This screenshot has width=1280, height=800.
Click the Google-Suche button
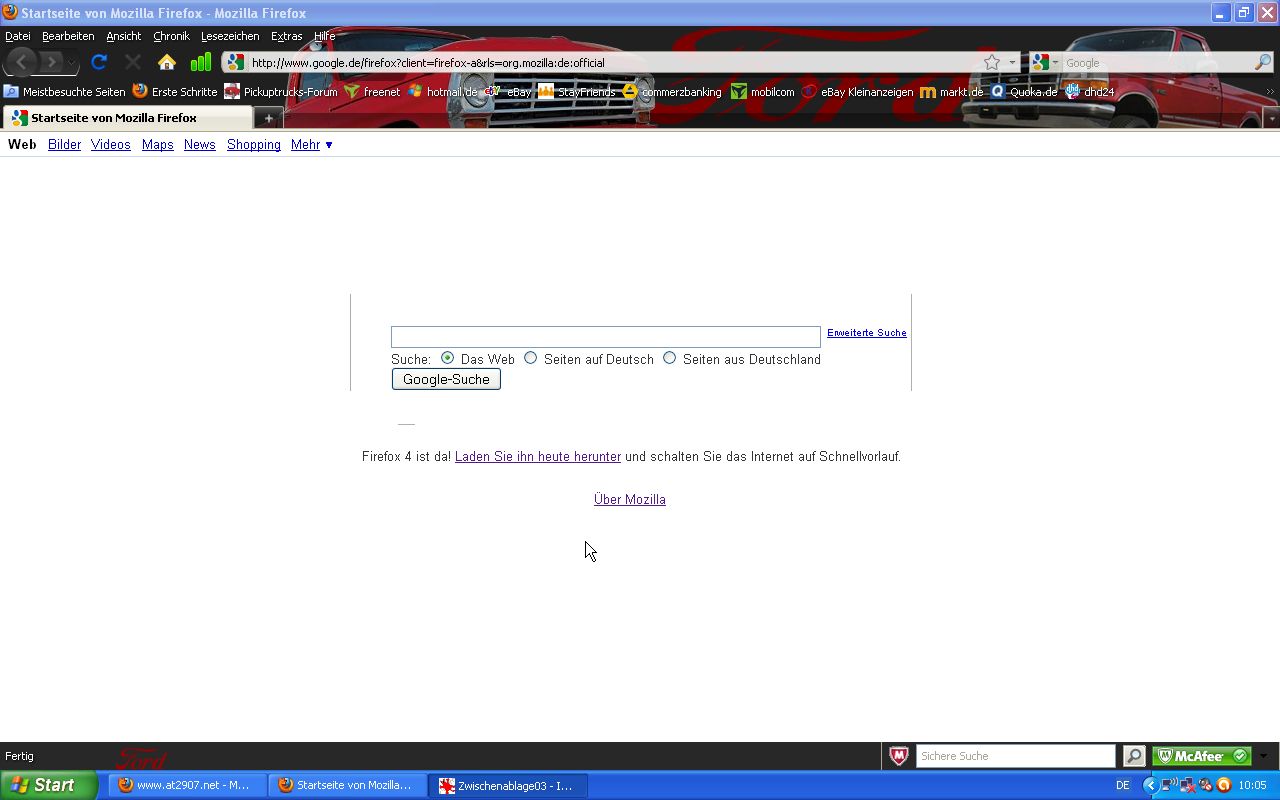coord(446,379)
